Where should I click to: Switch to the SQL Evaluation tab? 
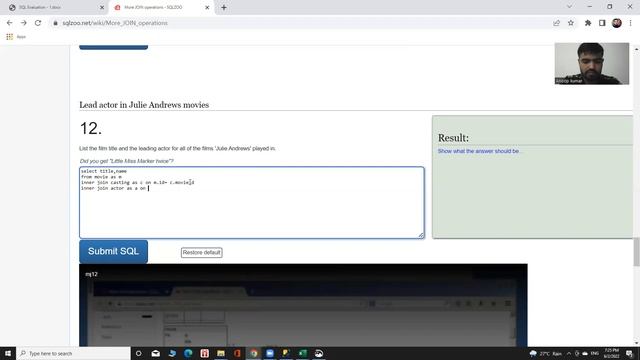click(x=54, y=7)
